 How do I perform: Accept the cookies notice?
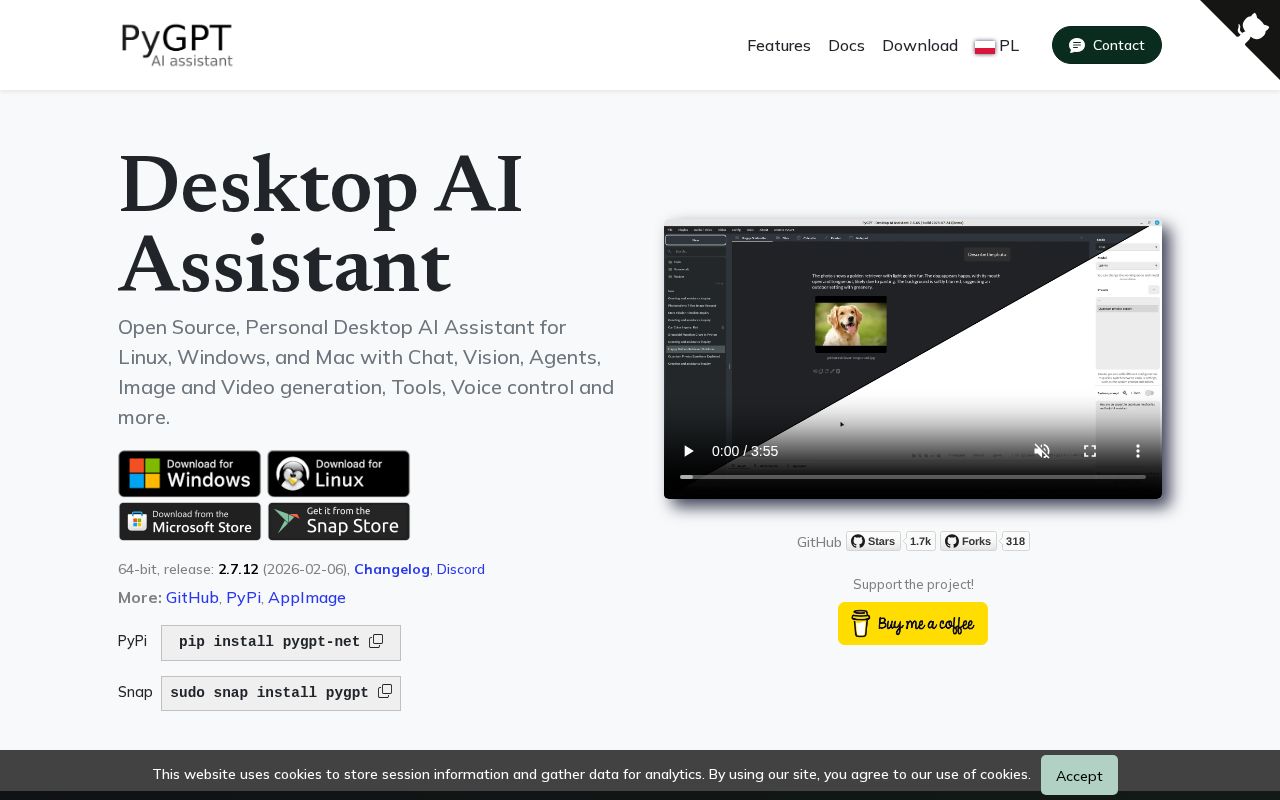click(1079, 775)
